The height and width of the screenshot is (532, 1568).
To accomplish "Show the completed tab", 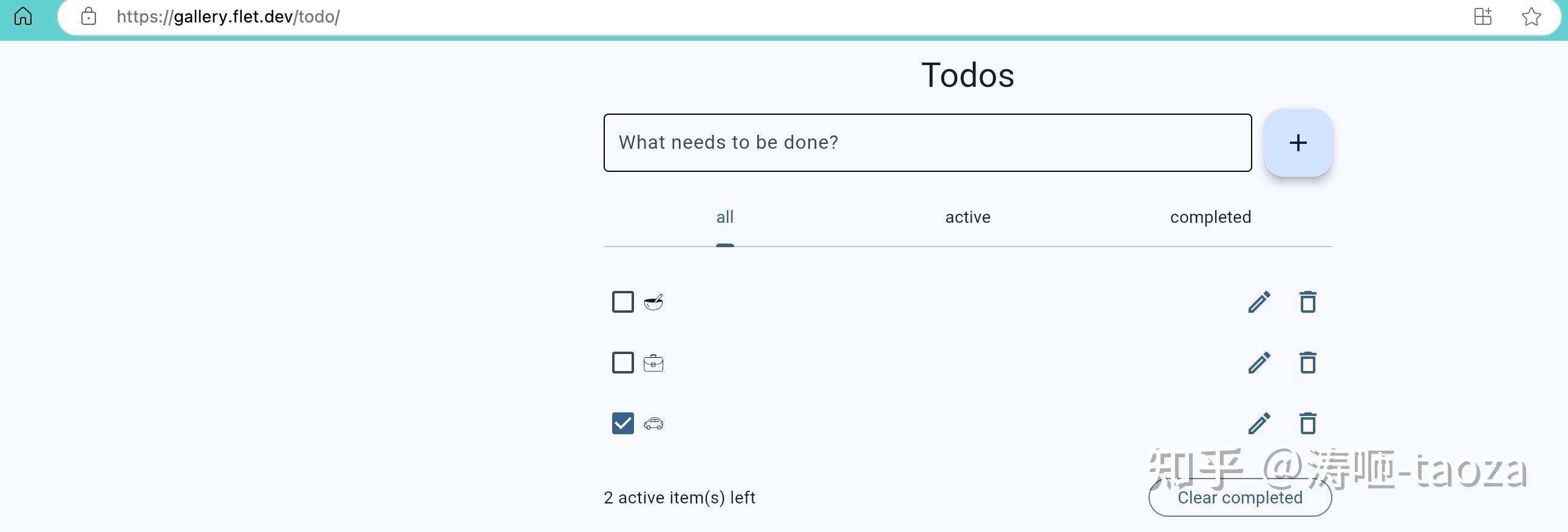I will (x=1210, y=217).
